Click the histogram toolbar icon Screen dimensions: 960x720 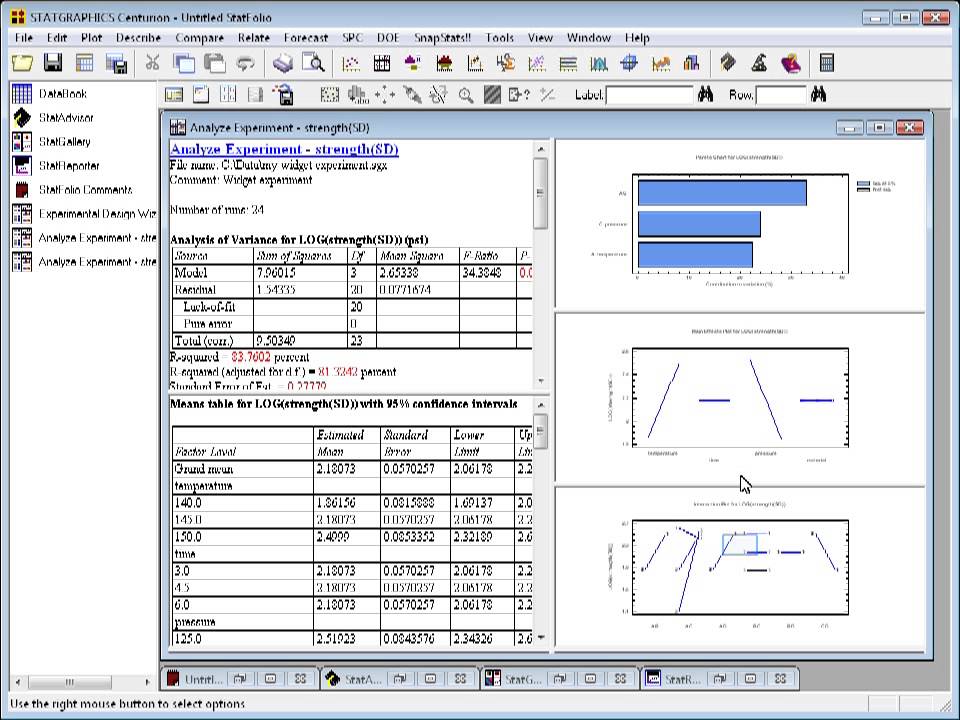(598, 63)
